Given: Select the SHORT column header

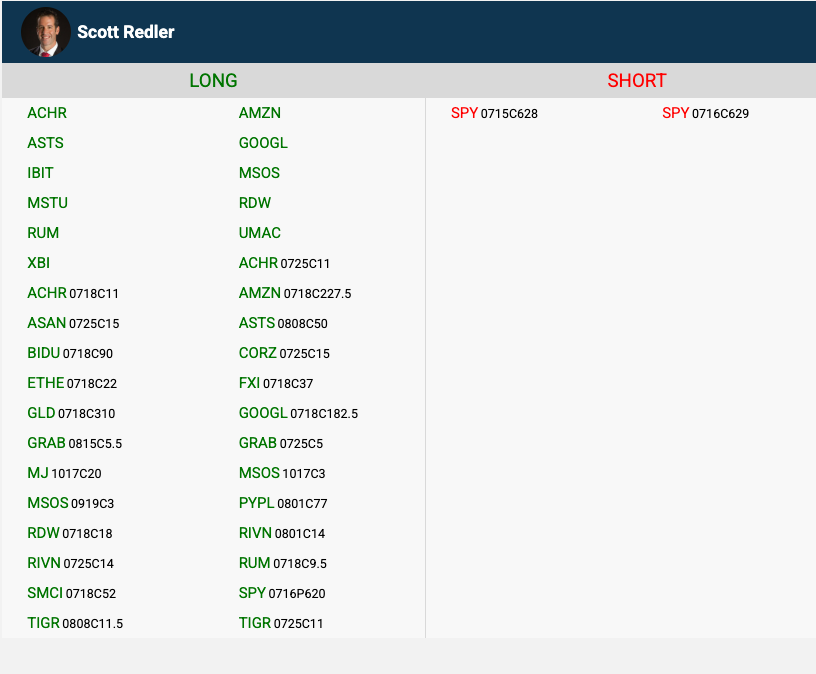Looking at the screenshot, I should click(x=636, y=81).
